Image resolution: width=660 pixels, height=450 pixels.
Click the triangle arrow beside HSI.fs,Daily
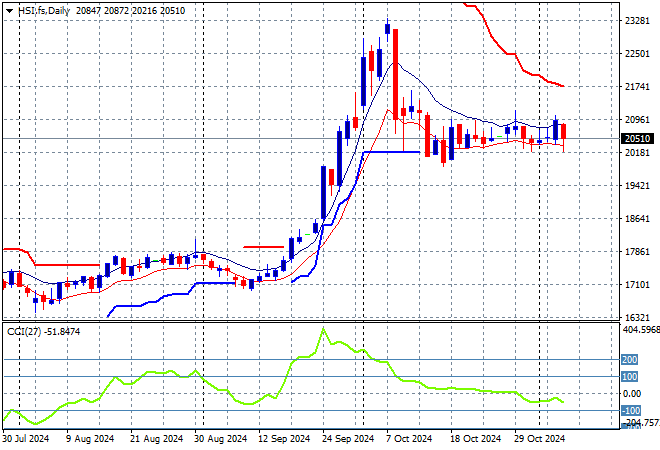9,8
